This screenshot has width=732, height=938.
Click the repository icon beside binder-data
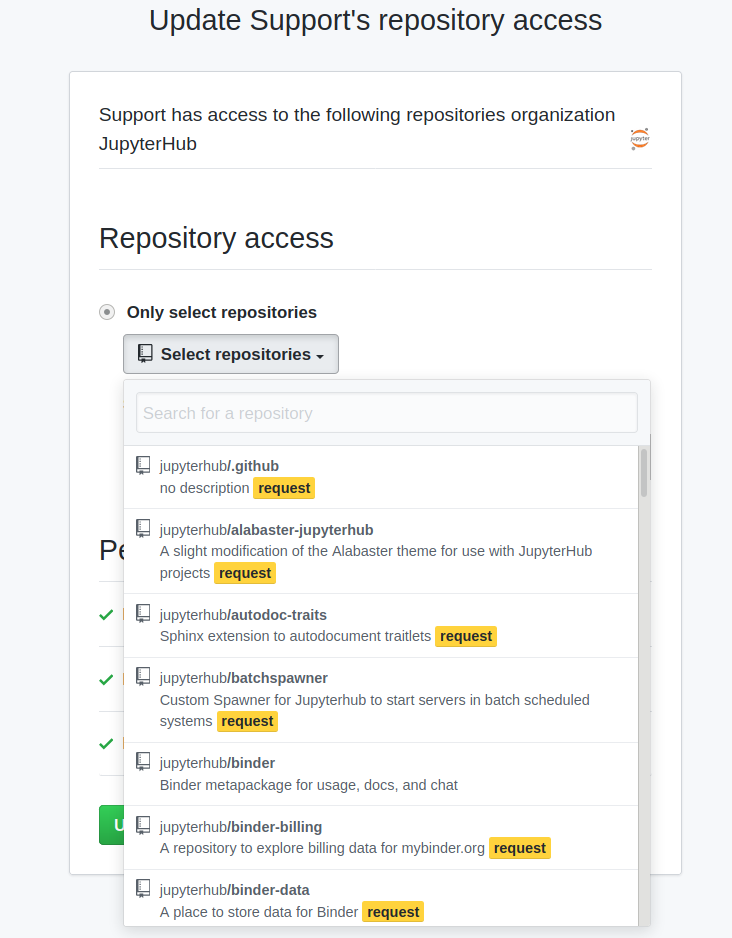142,887
